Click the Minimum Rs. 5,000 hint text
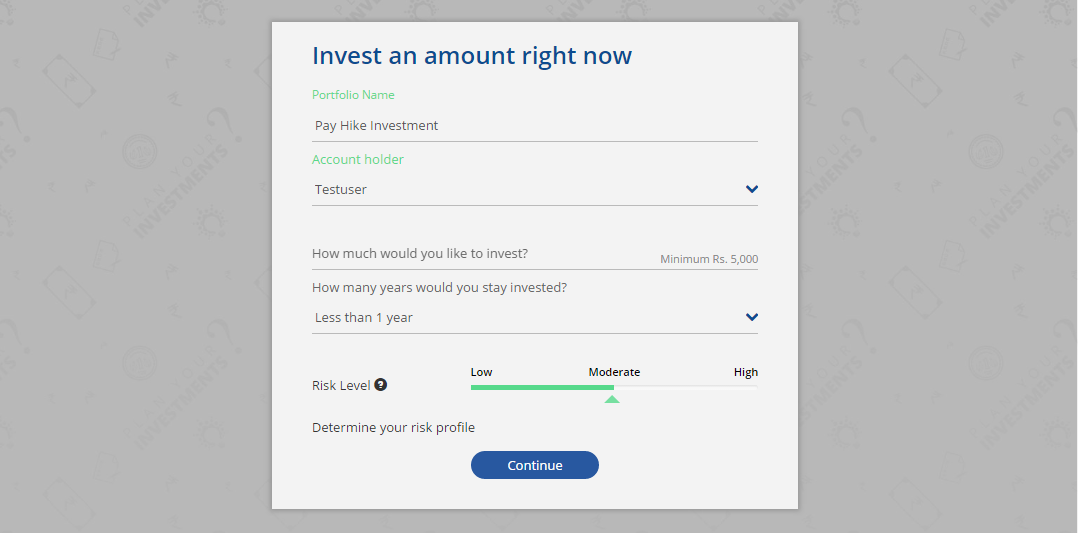Image resolution: width=1078 pixels, height=533 pixels. 709,259
